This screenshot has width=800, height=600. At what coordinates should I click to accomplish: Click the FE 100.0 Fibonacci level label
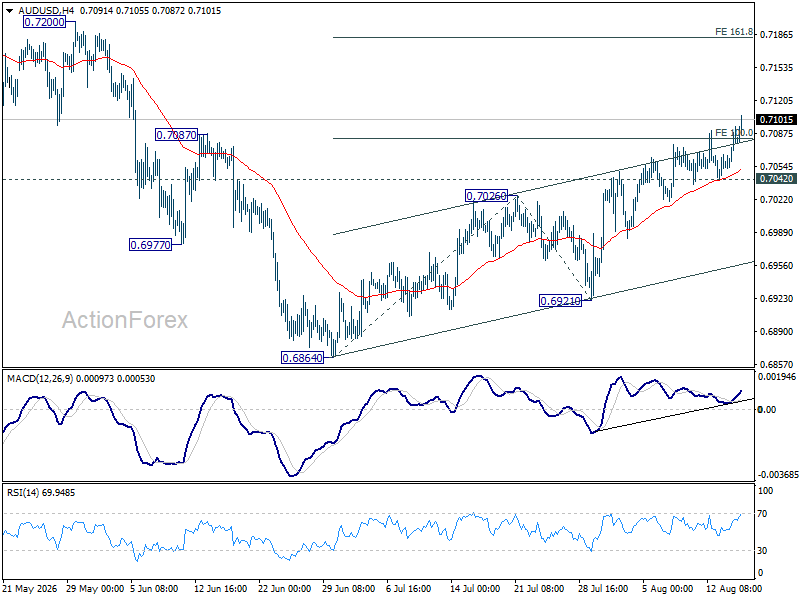coord(734,133)
